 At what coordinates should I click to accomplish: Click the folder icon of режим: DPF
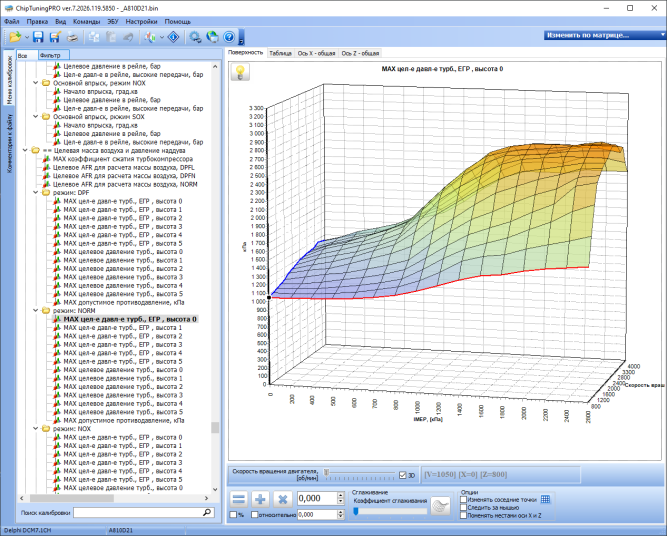46,193
